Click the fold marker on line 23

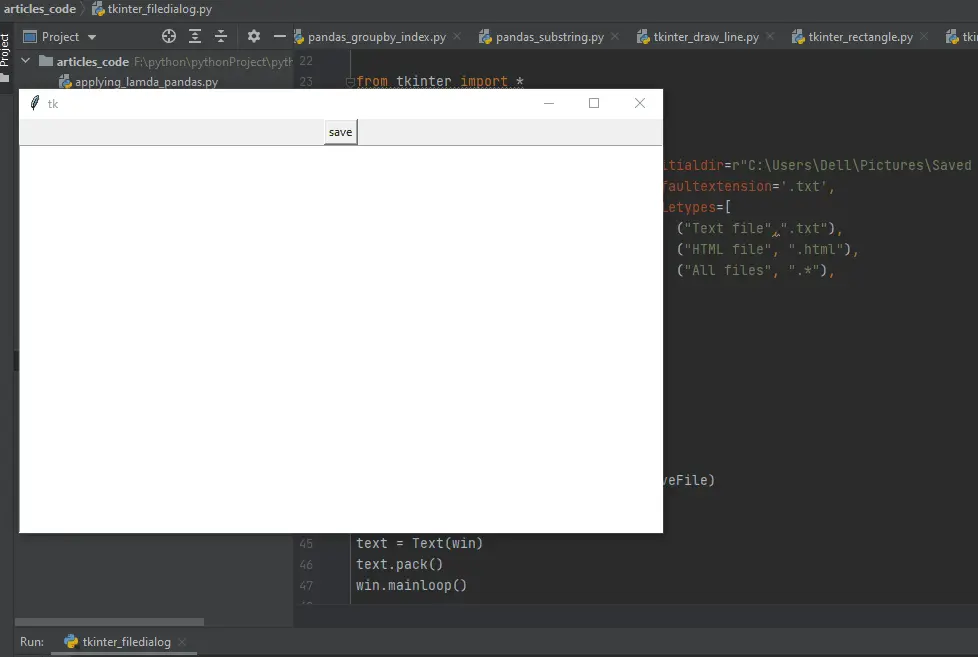point(350,82)
